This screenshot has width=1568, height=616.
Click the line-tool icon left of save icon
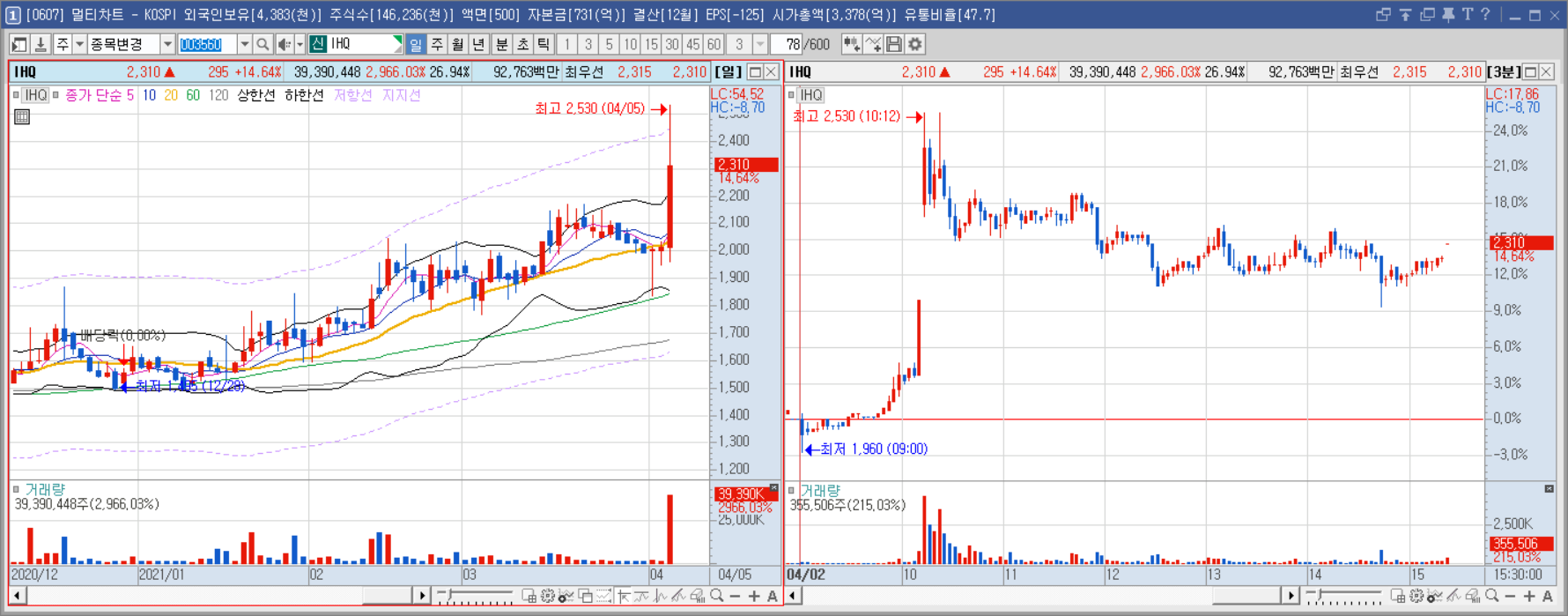click(x=873, y=44)
